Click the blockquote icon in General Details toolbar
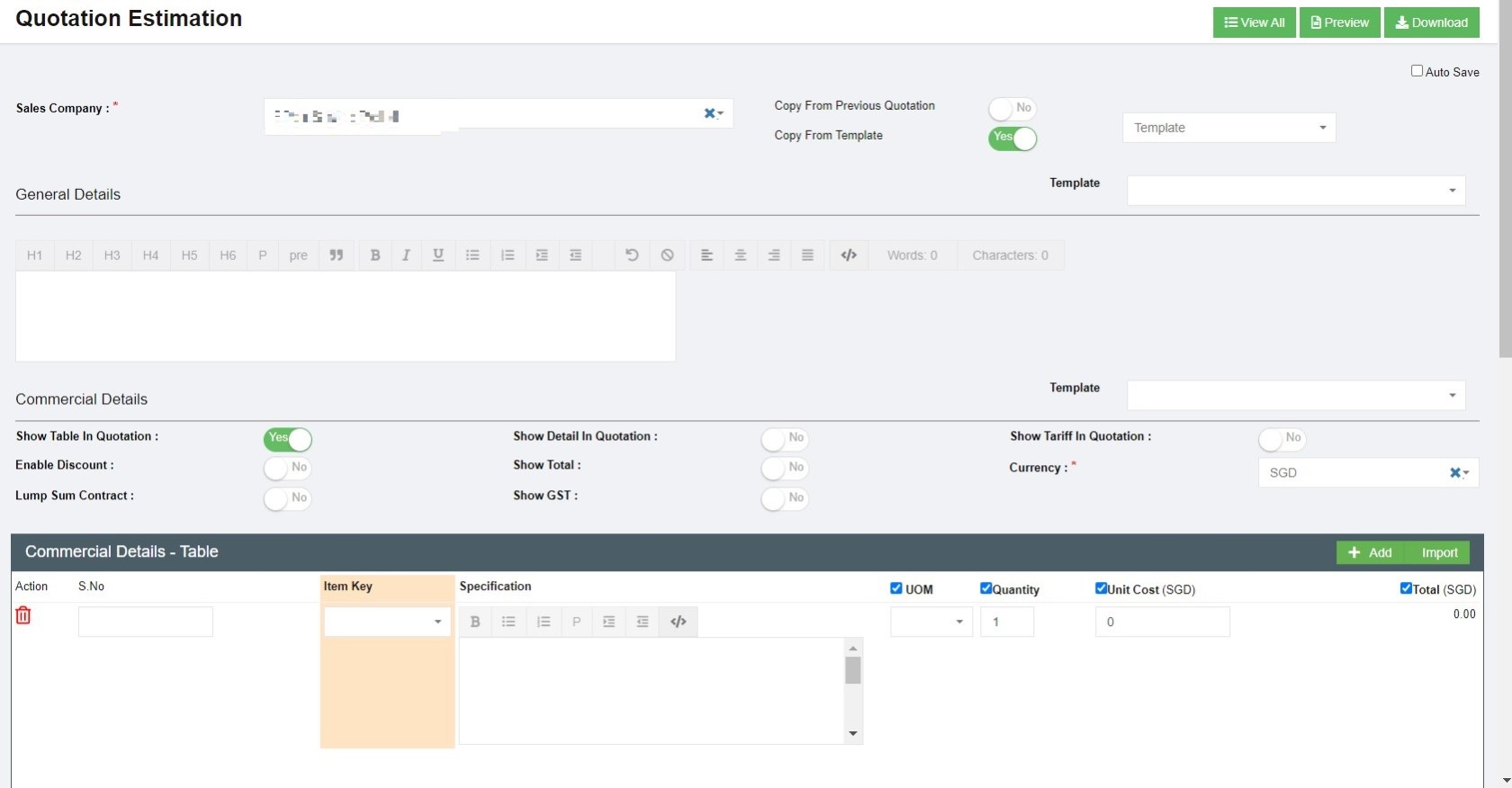Image resolution: width=1512 pixels, height=788 pixels. click(x=337, y=255)
